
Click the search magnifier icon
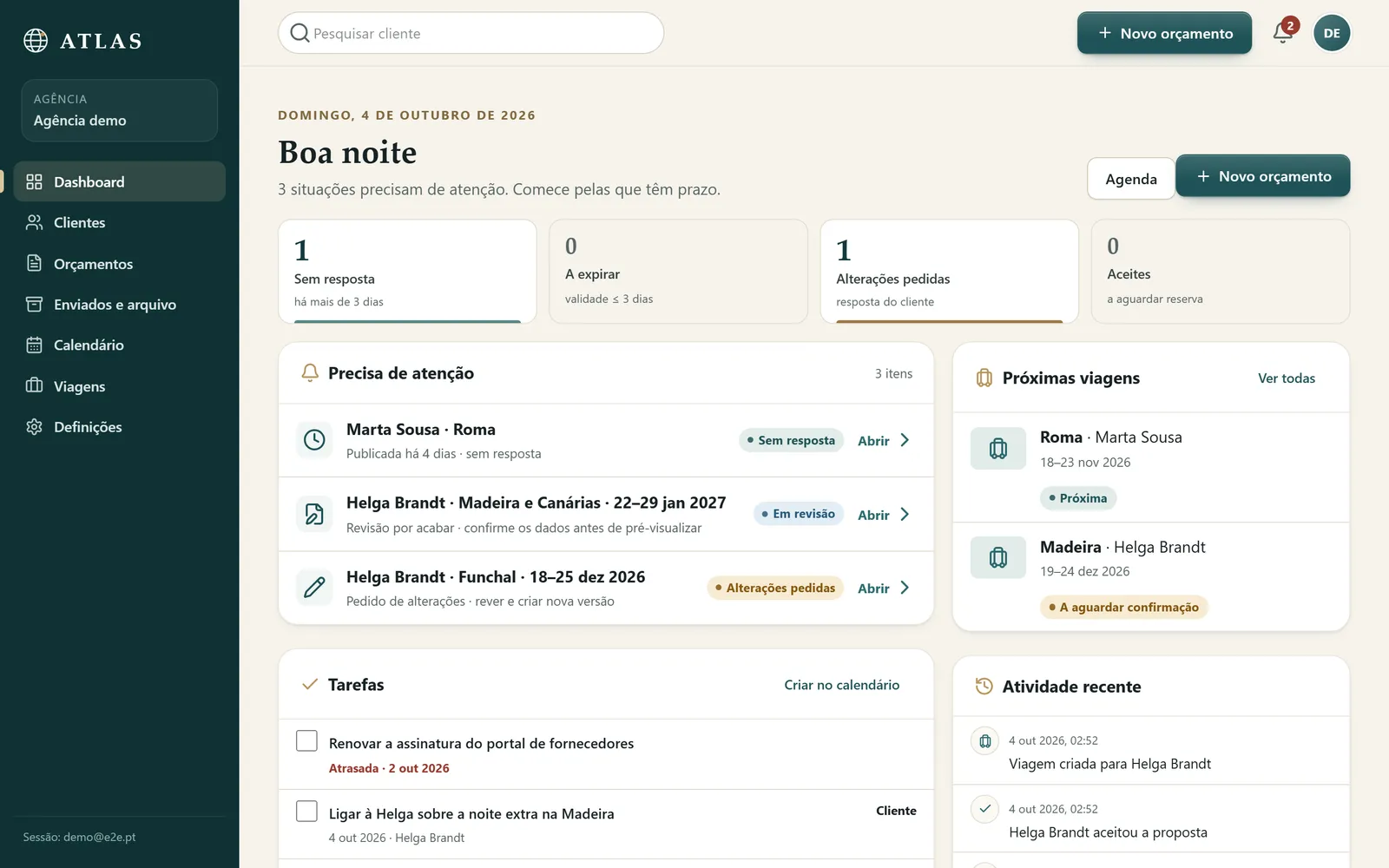click(300, 33)
